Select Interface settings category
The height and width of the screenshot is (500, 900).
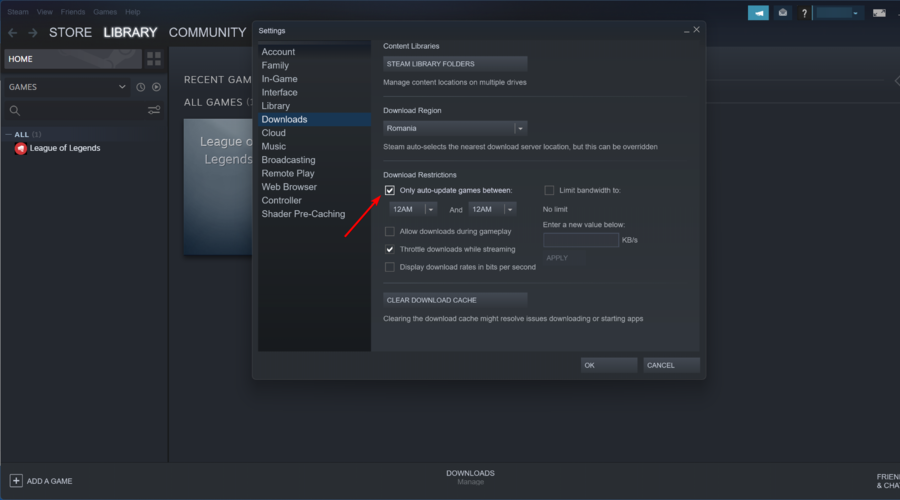pos(314,92)
